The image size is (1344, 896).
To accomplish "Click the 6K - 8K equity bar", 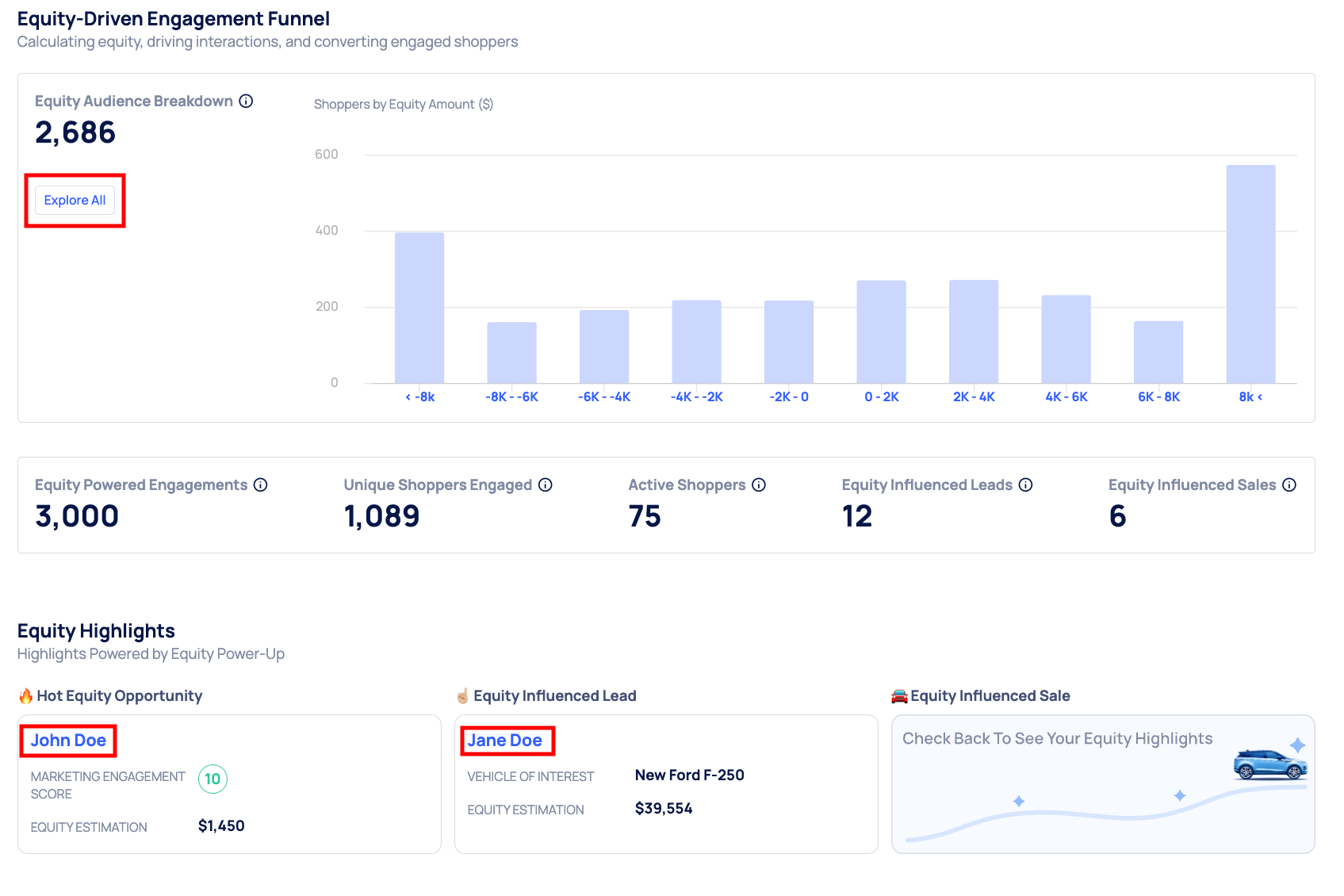I will [1158, 352].
